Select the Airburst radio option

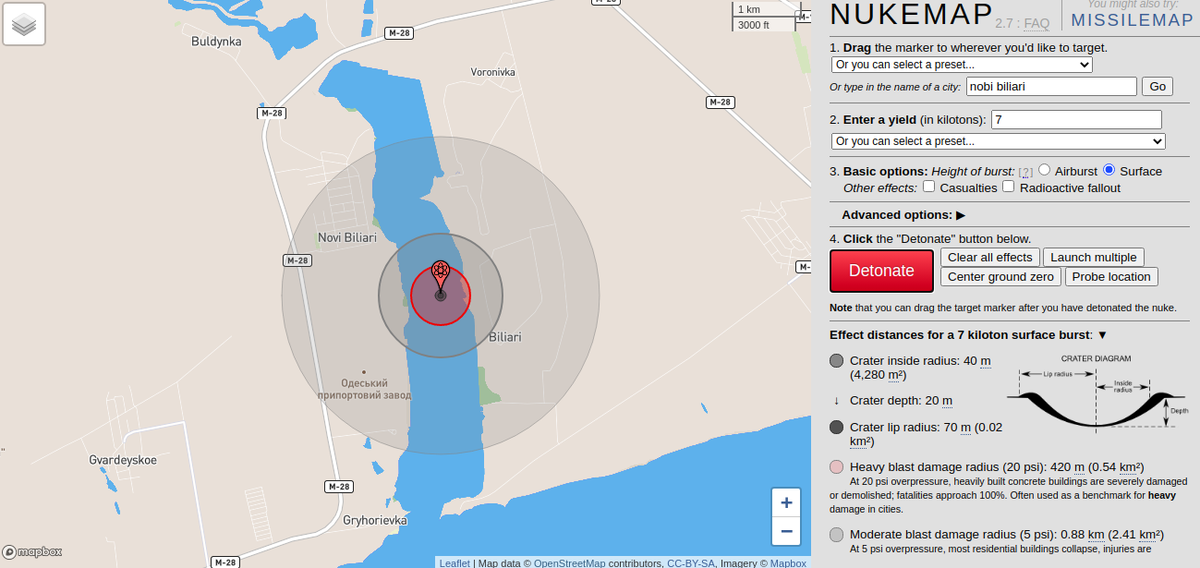(x=1044, y=170)
